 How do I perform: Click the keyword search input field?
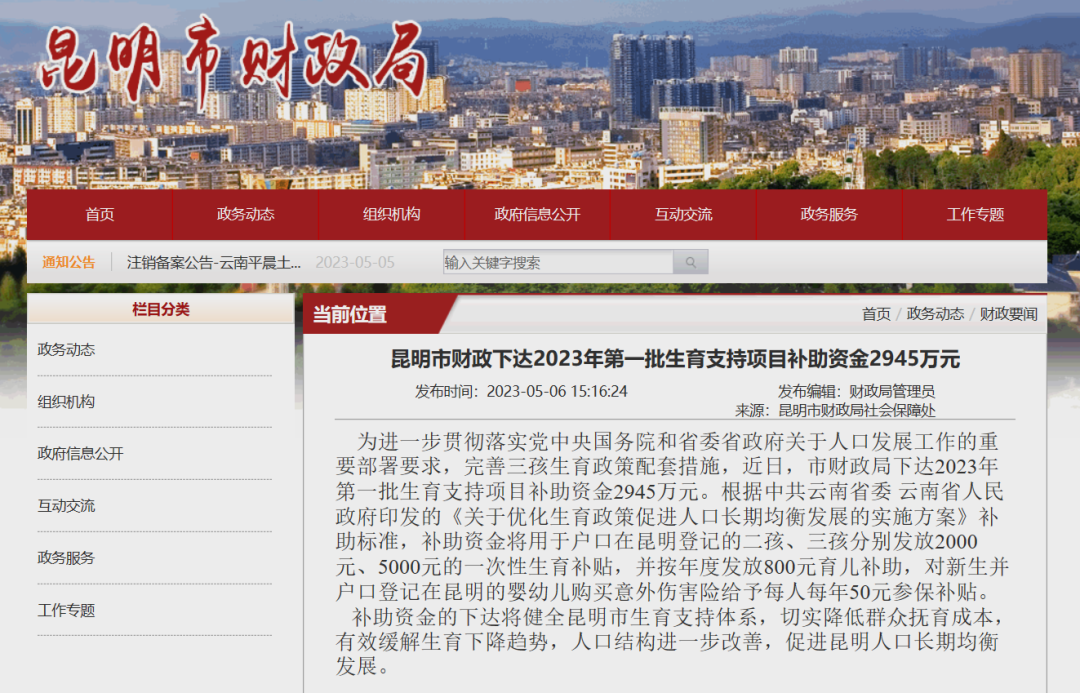555,261
